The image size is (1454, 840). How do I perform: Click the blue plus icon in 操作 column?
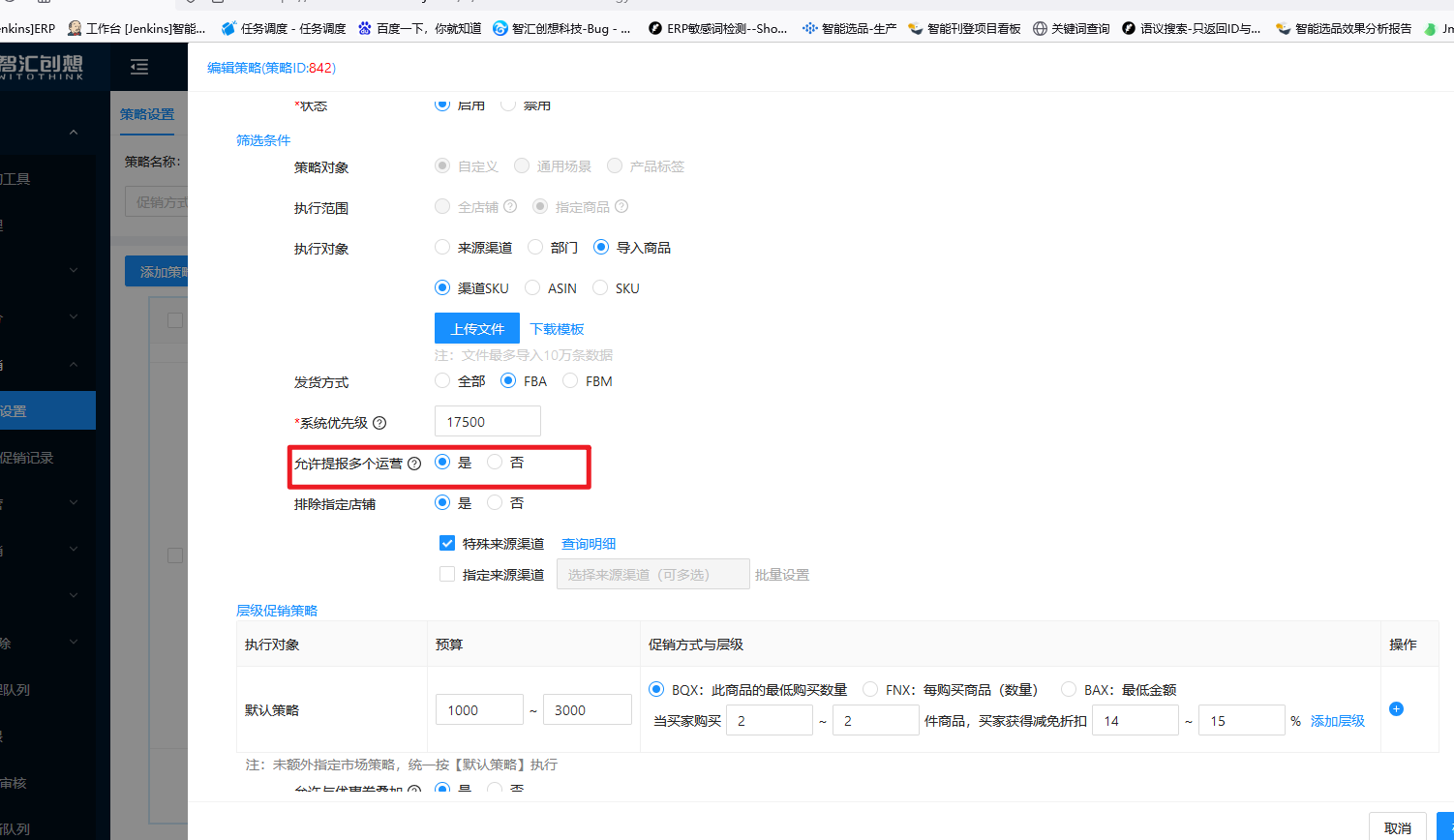pos(1396,709)
